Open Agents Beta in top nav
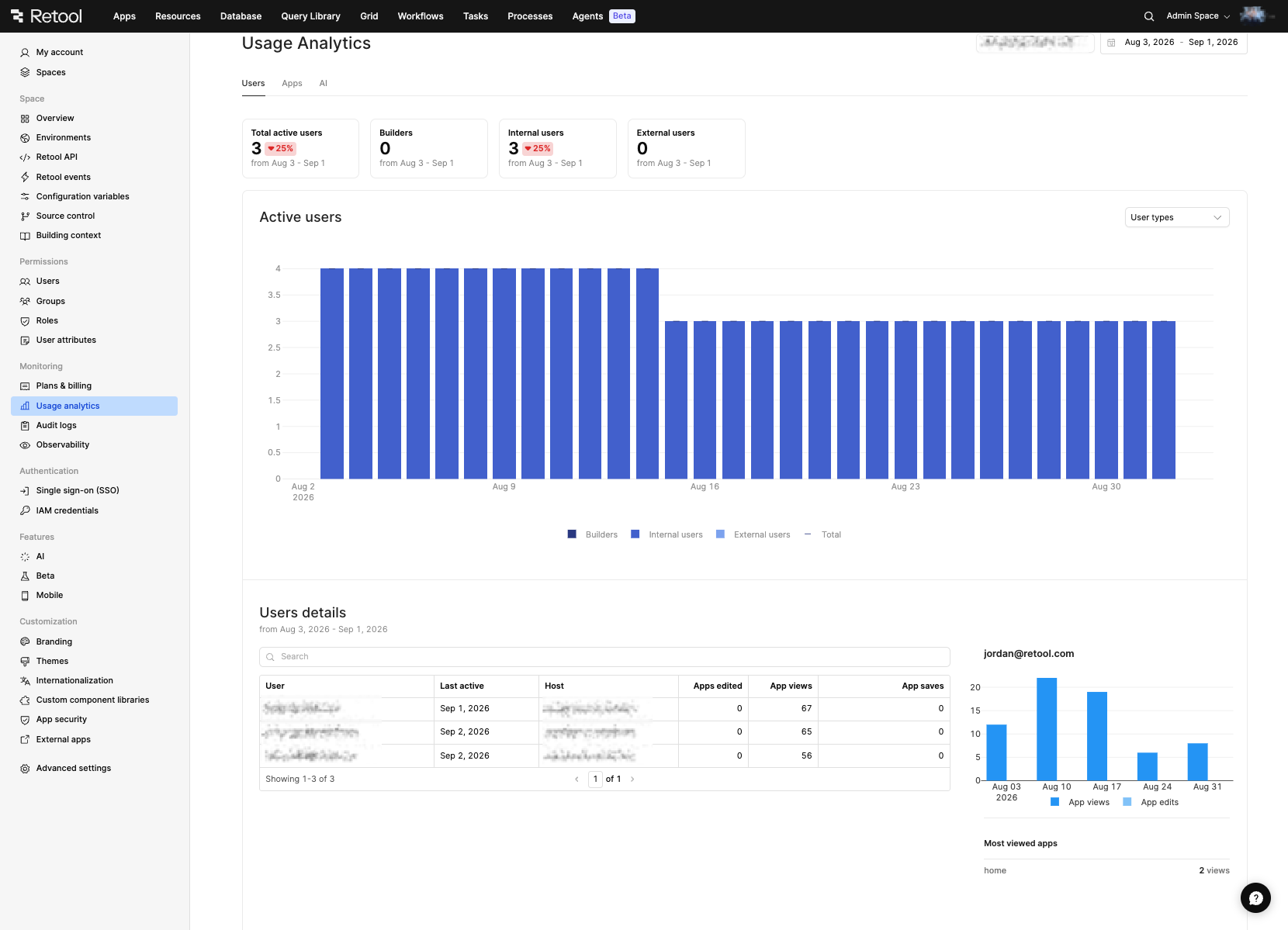This screenshot has height=930, width=1288. tap(603, 16)
